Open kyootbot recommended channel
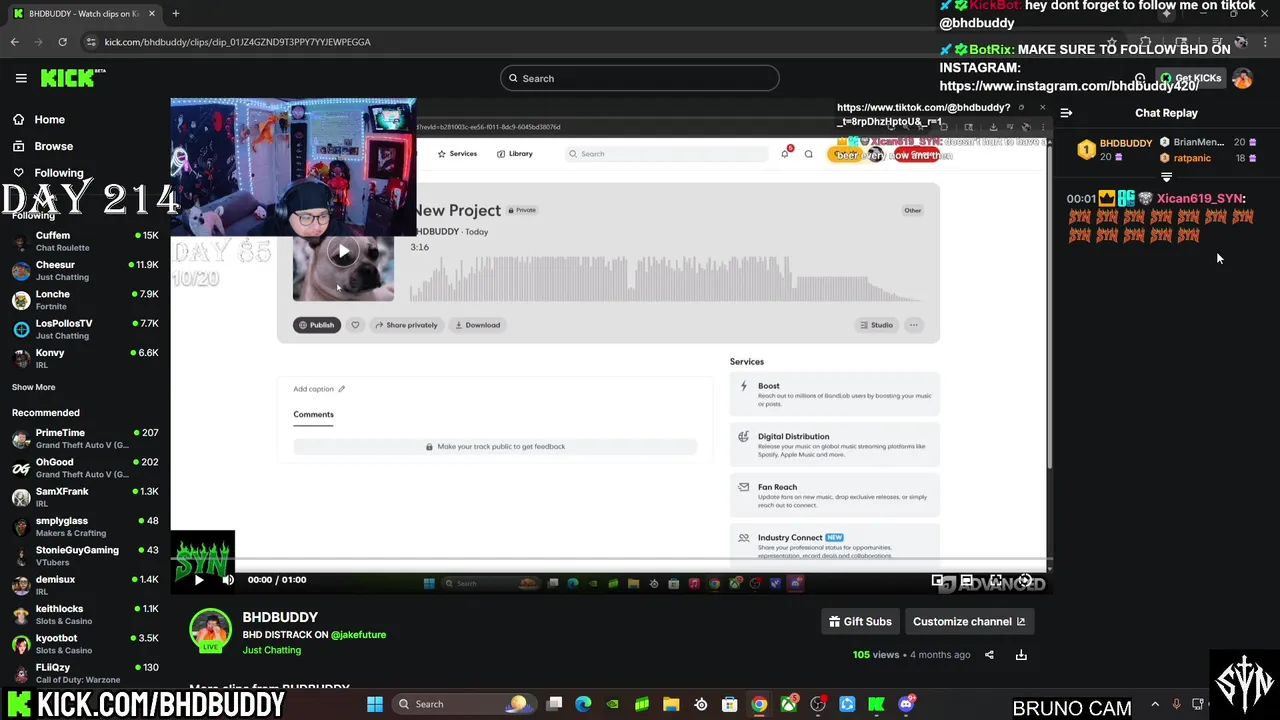The width and height of the screenshot is (1280, 720). pyautogui.click(x=85, y=643)
